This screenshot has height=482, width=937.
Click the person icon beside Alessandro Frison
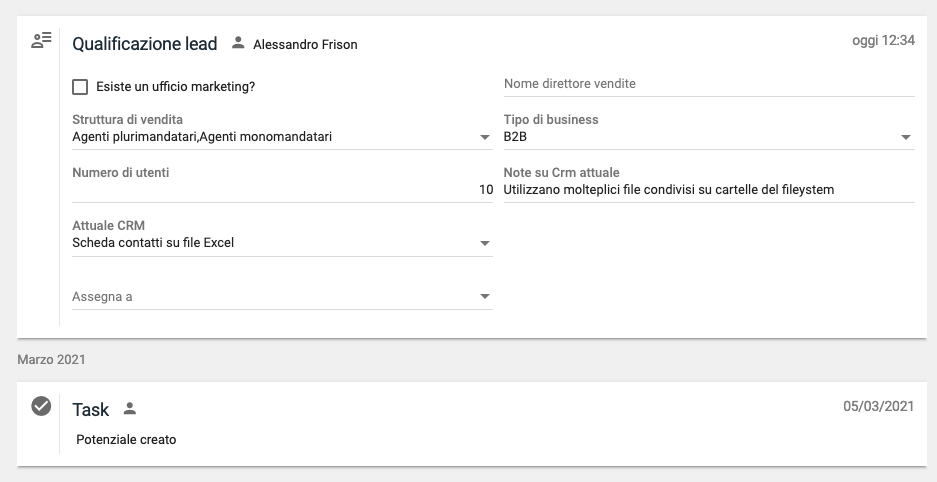237,43
